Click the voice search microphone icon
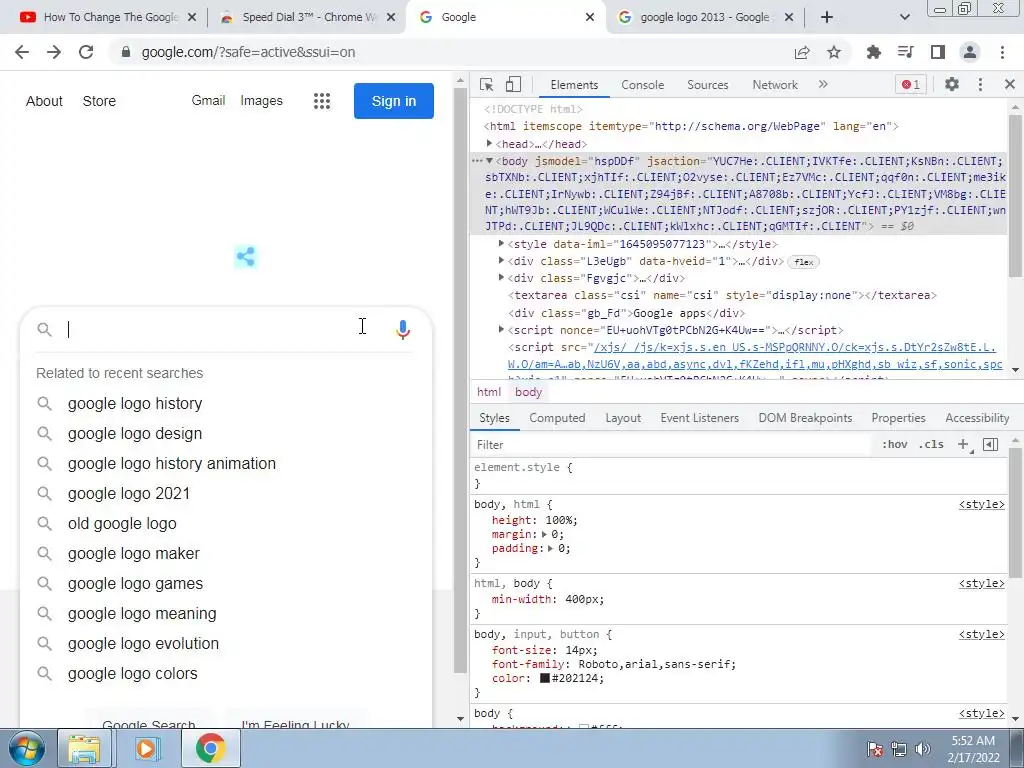Screen dimensions: 1024x768 tap(403, 330)
